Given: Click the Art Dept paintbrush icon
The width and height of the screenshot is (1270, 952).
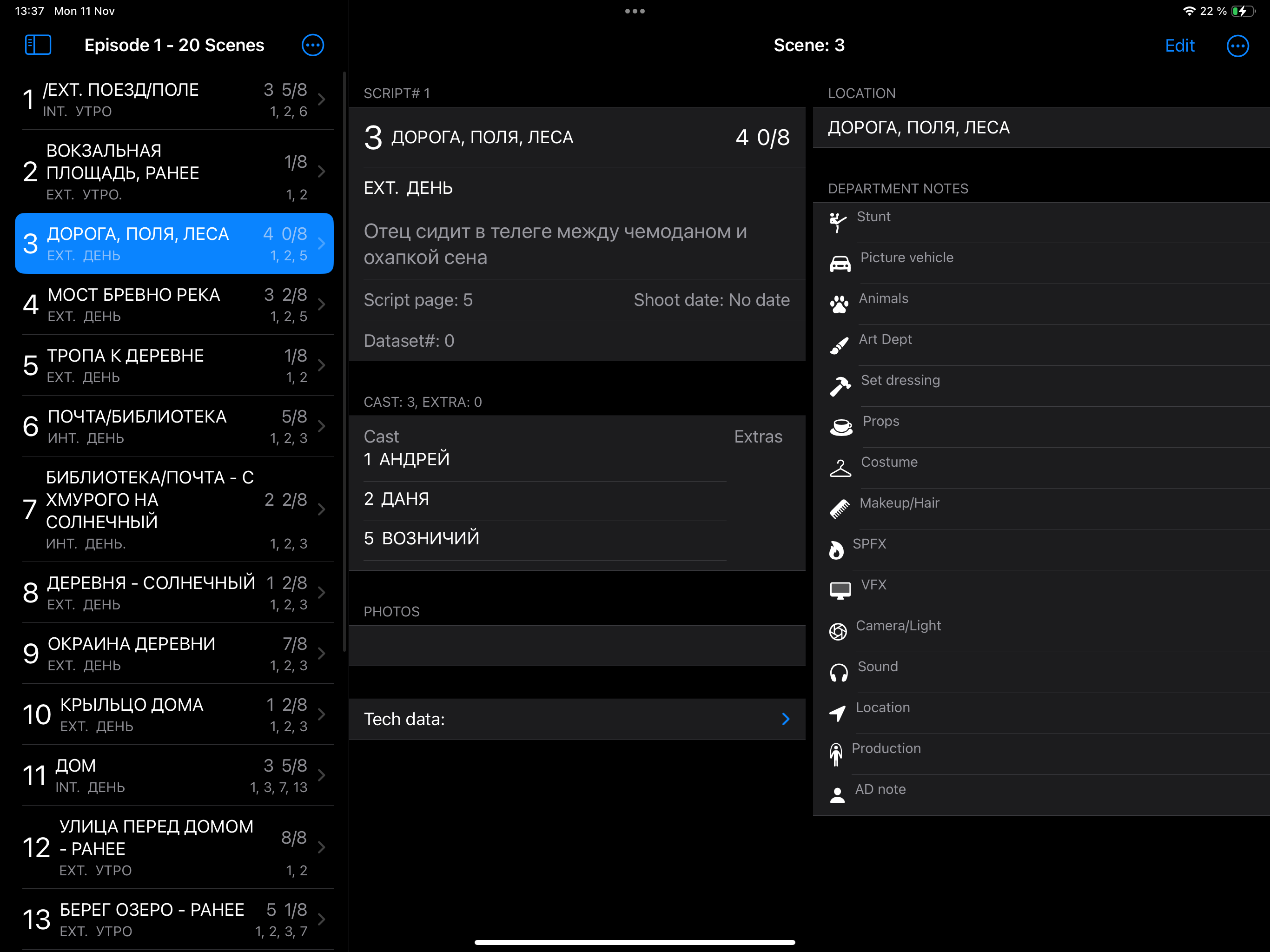Looking at the screenshot, I should tap(839, 345).
